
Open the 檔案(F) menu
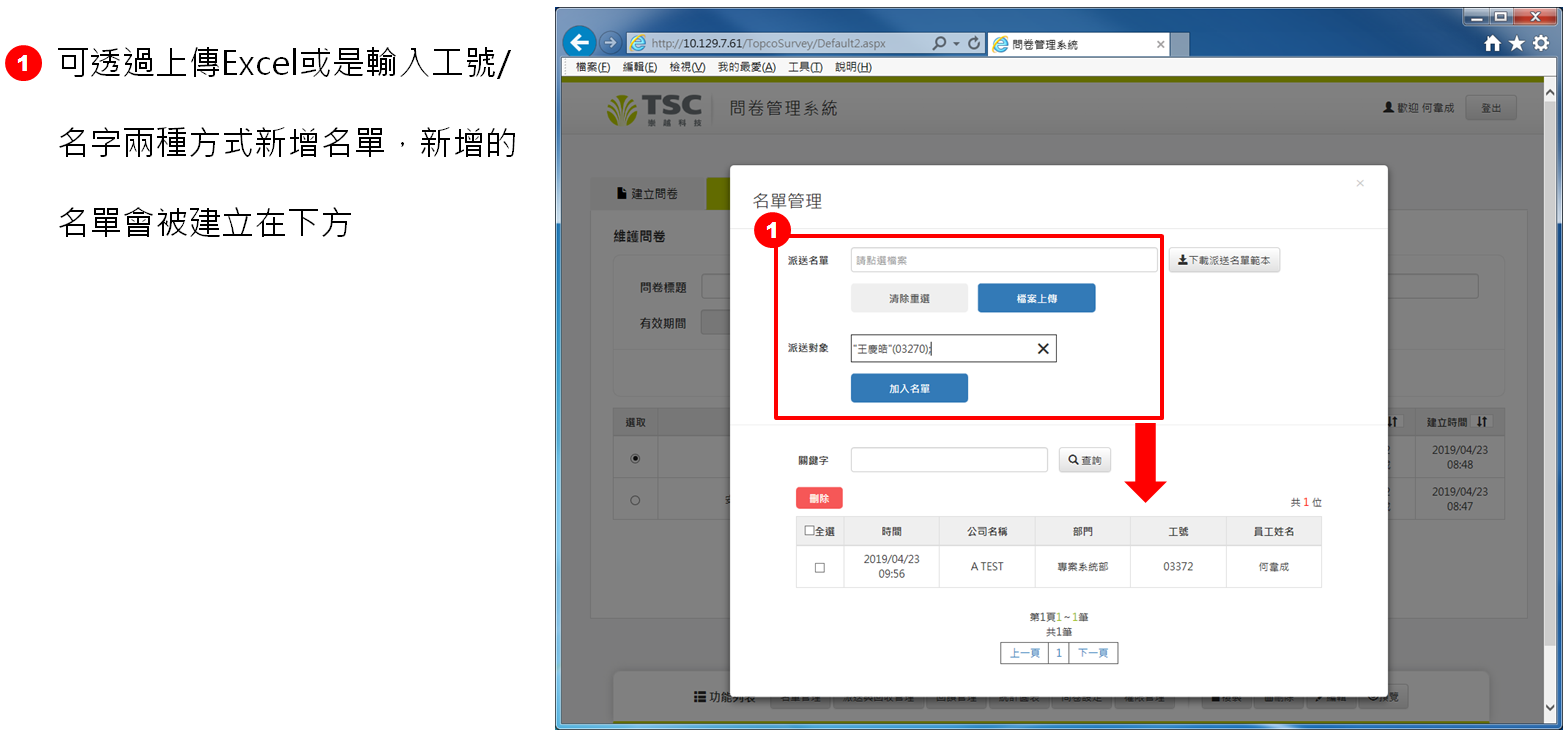pyautogui.click(x=593, y=67)
